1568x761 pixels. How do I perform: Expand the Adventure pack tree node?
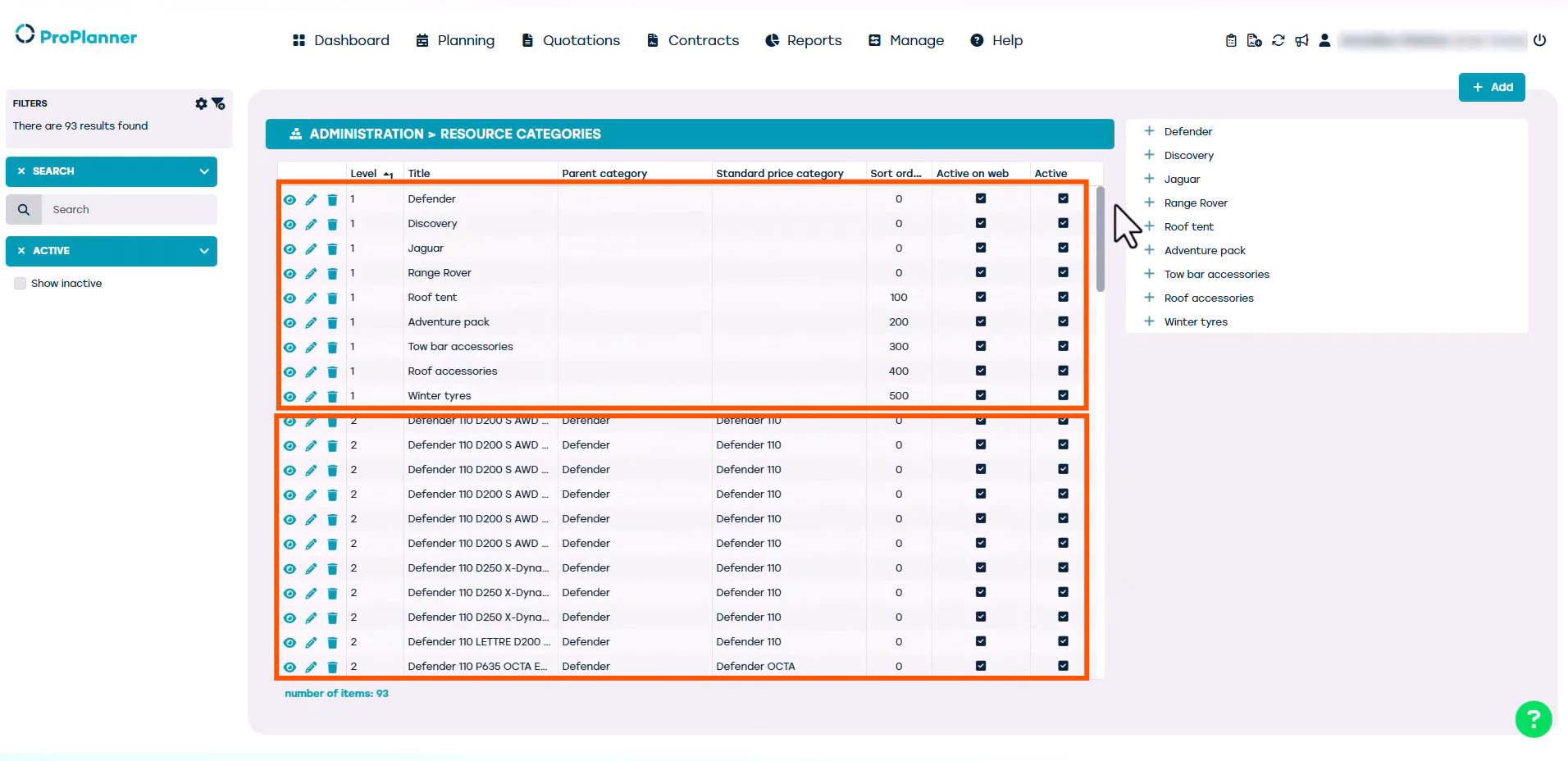point(1149,250)
